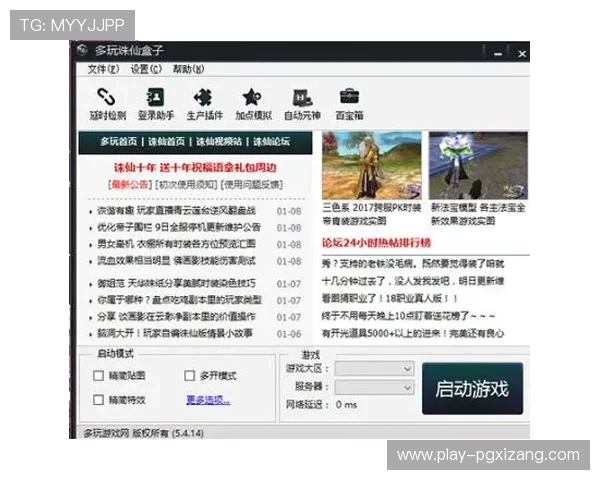Click the app logo in title bar
Viewport: 600px width, 480px height.
coord(82,50)
